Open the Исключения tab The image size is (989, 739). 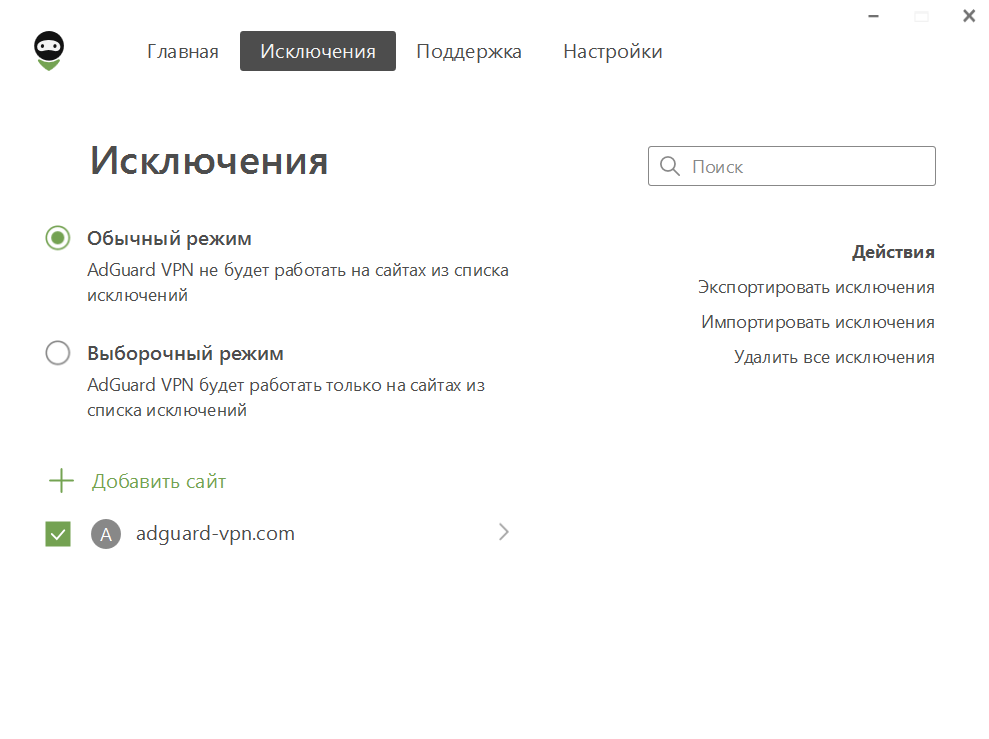[x=318, y=51]
